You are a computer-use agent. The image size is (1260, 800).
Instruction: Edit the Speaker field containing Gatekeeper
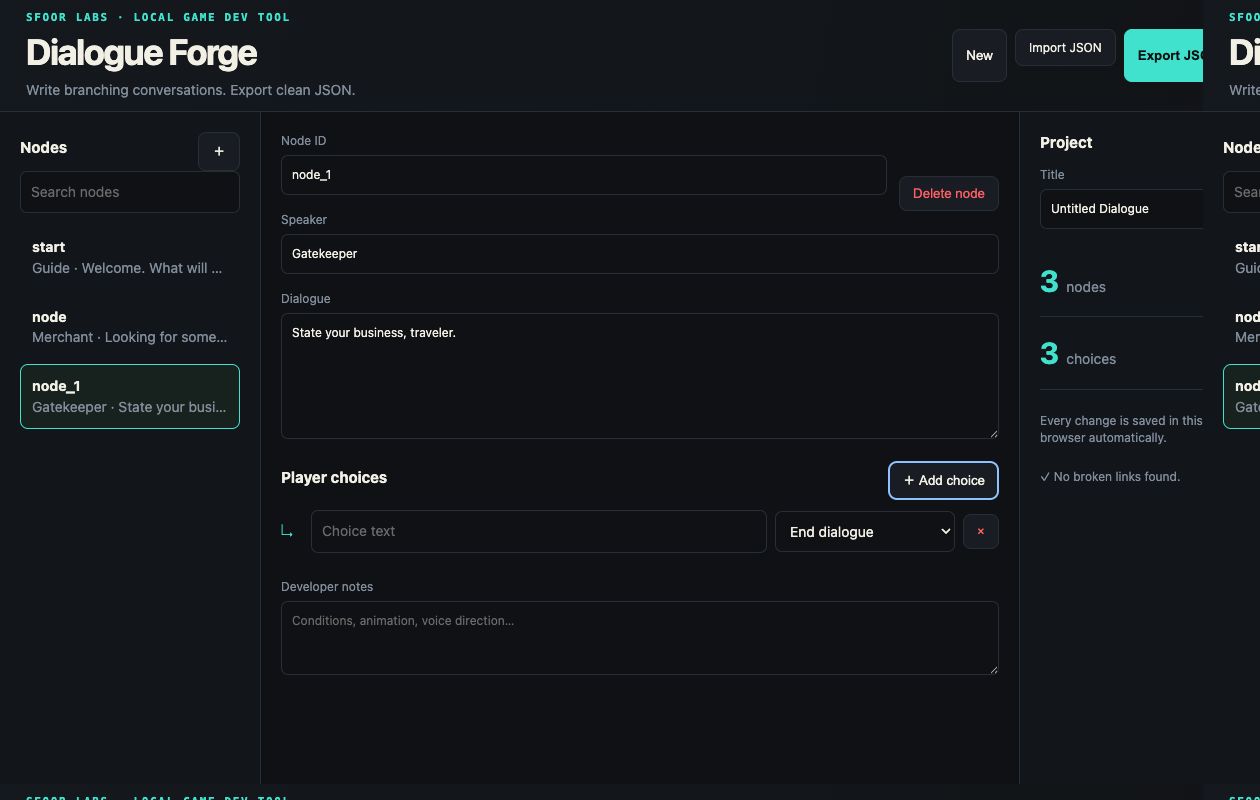[640, 254]
